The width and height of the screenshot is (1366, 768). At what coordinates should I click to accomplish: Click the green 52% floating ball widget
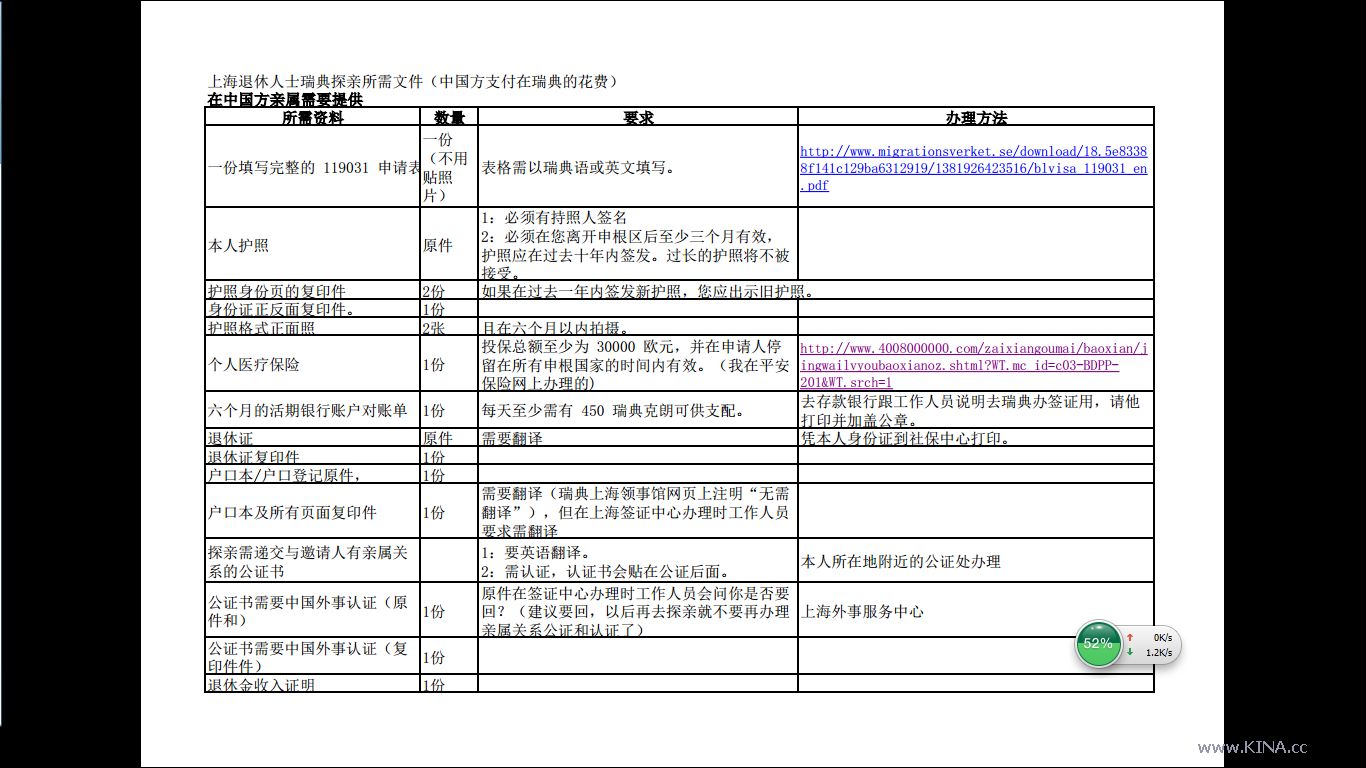click(x=1098, y=643)
